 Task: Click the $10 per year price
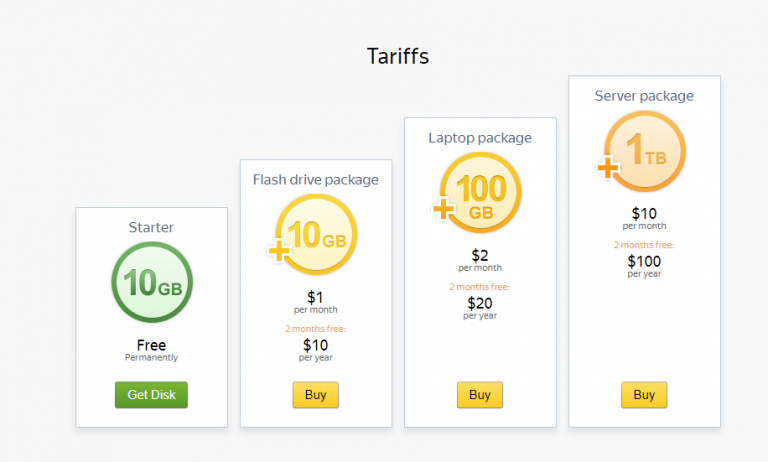(315, 348)
